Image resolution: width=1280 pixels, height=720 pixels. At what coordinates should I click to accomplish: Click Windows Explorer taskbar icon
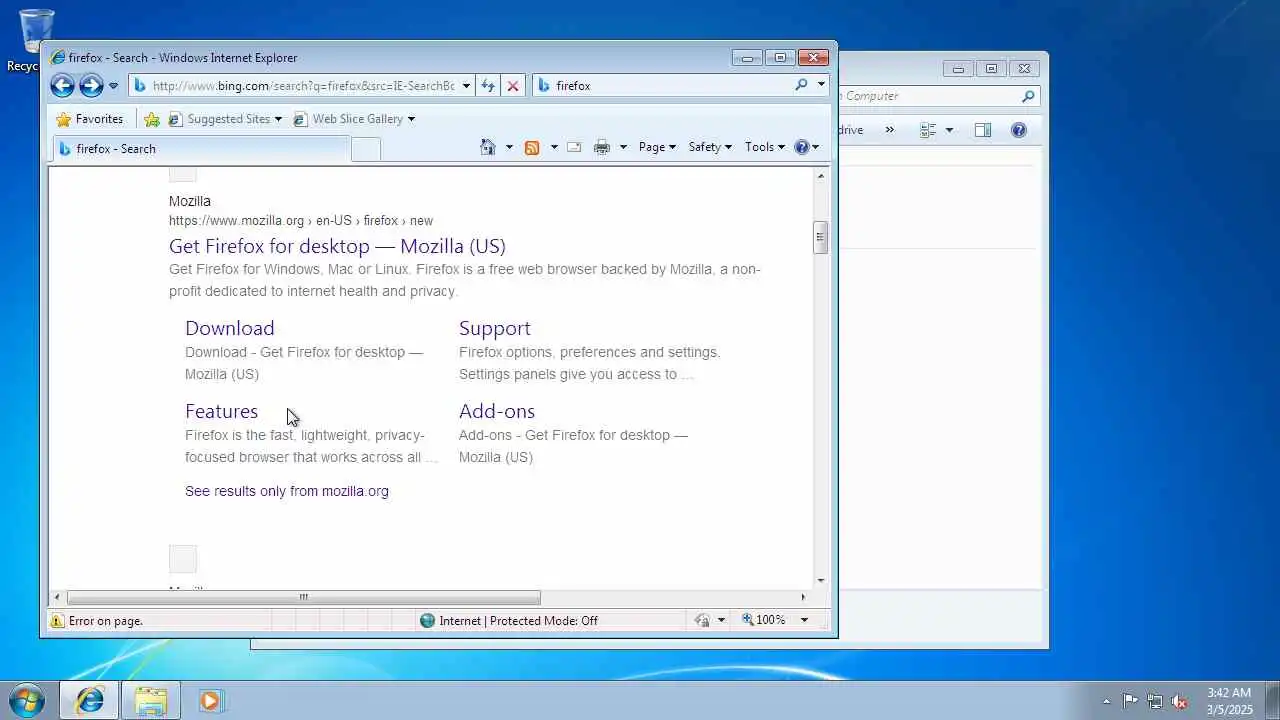151,701
